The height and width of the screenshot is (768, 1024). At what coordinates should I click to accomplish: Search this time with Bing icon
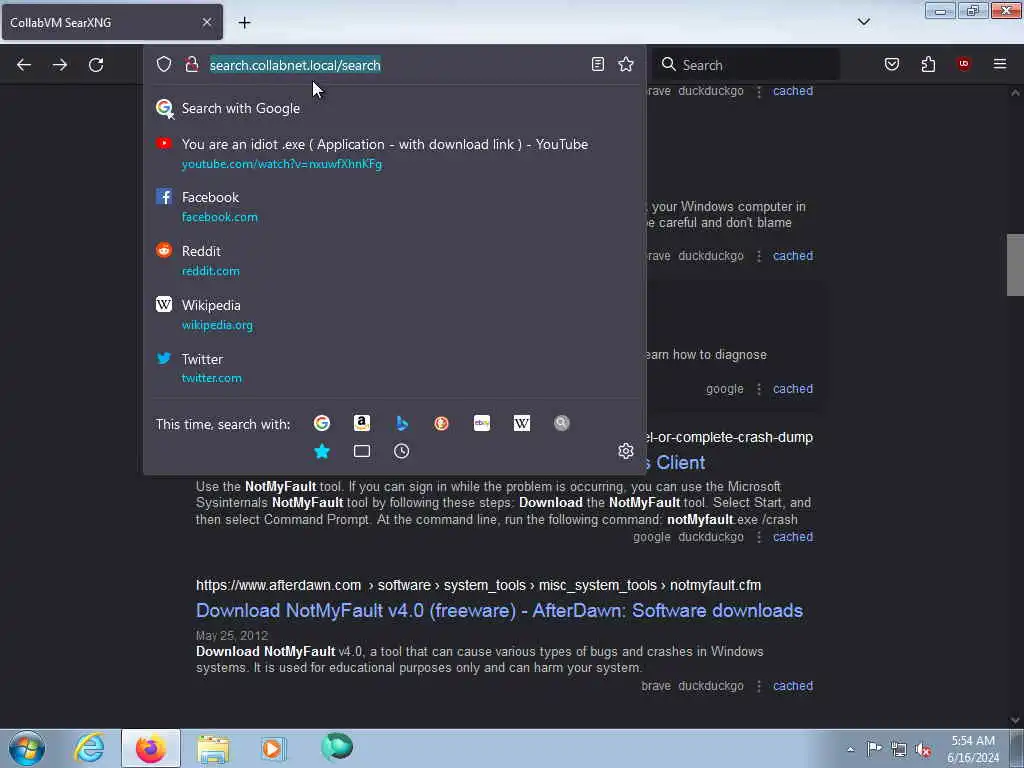pyautogui.click(x=402, y=423)
